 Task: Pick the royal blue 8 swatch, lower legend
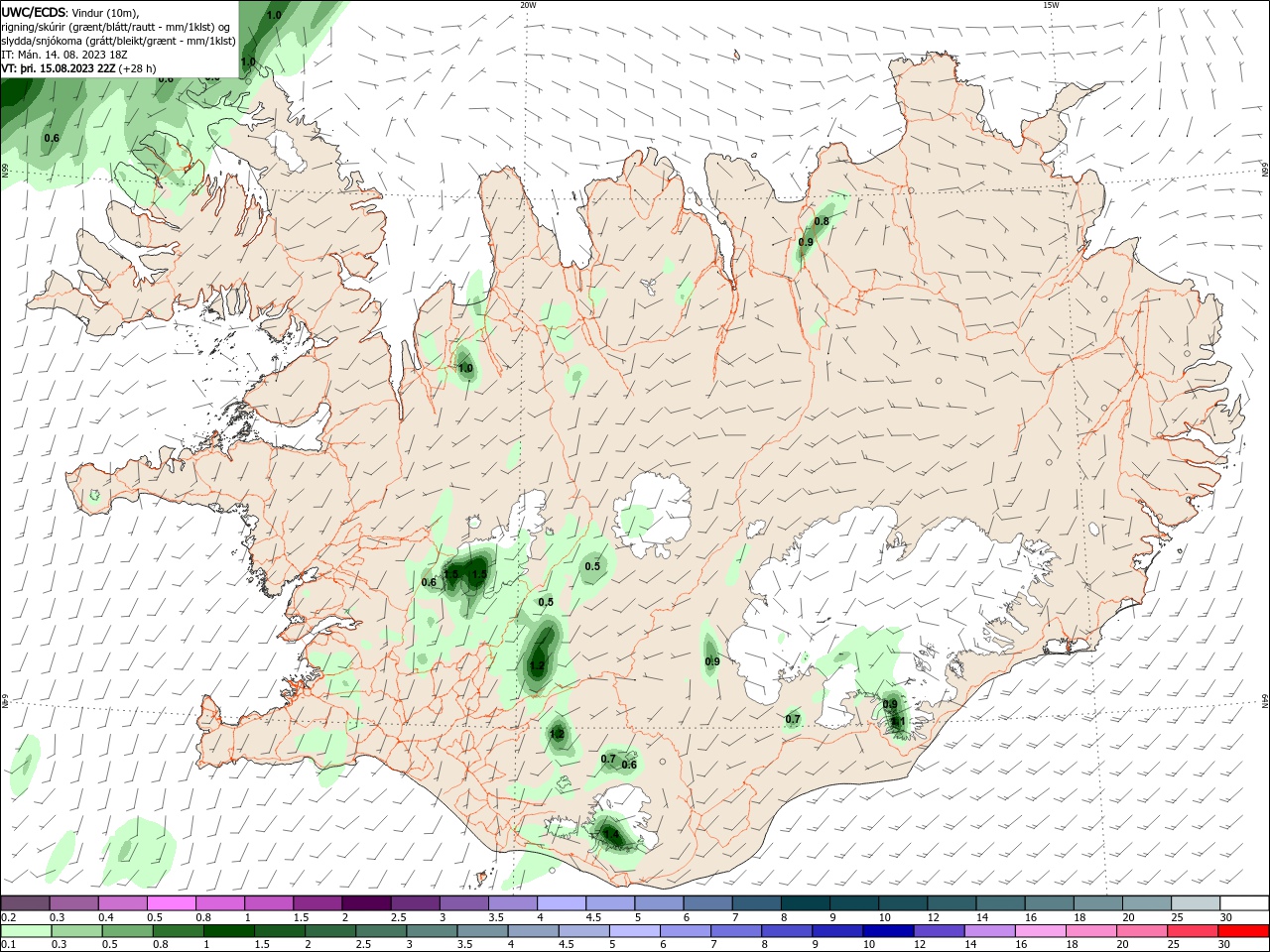[787, 931]
